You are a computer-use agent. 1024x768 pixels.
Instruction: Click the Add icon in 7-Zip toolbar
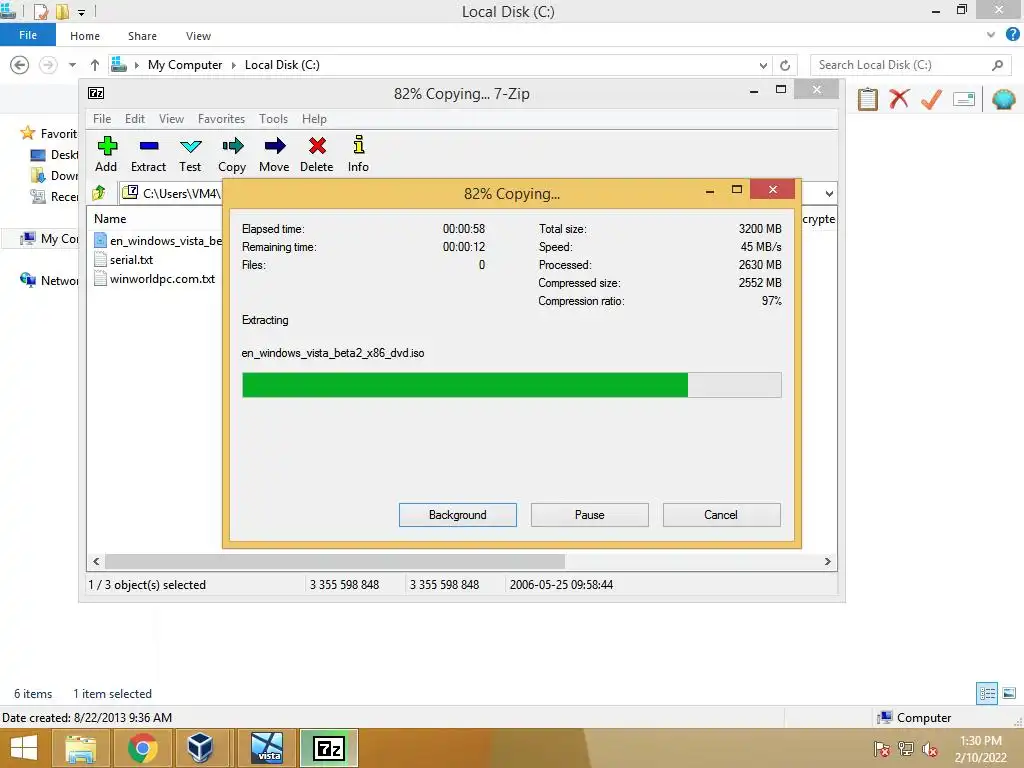coord(106,146)
